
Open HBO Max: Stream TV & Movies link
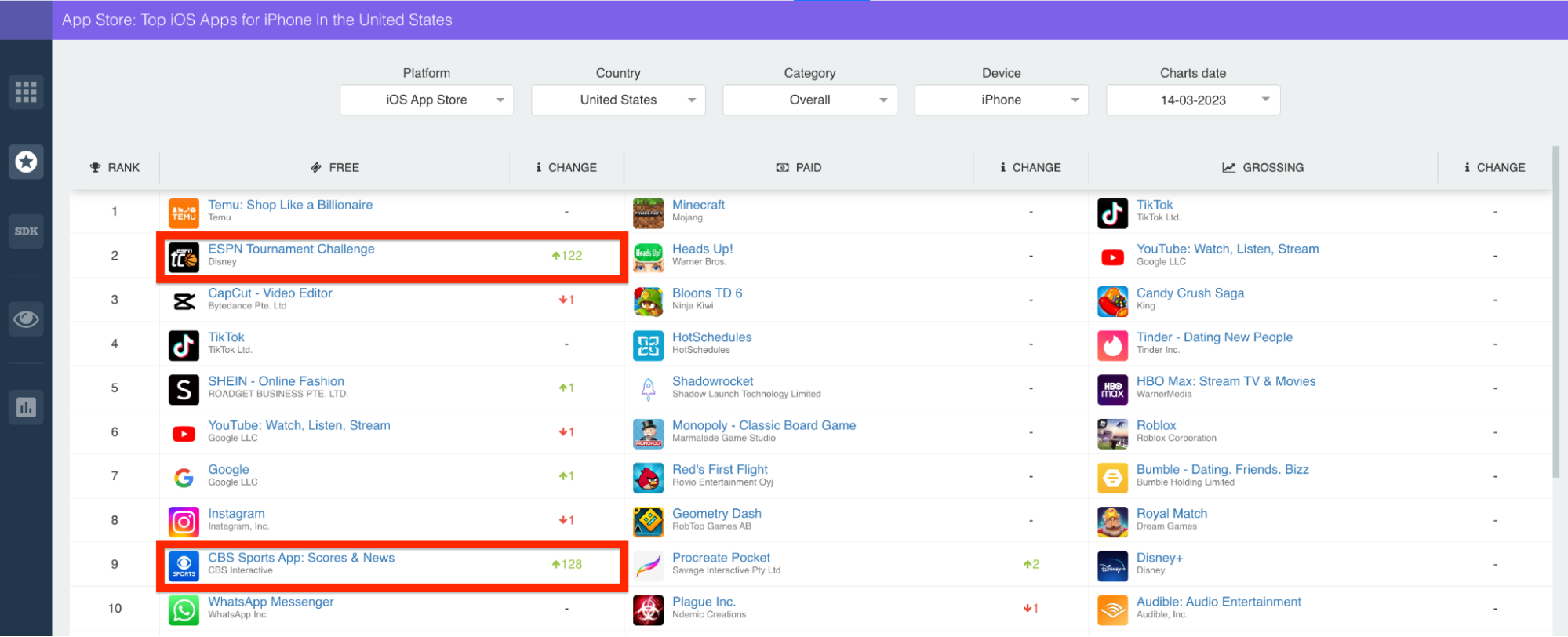pyautogui.click(x=1226, y=381)
